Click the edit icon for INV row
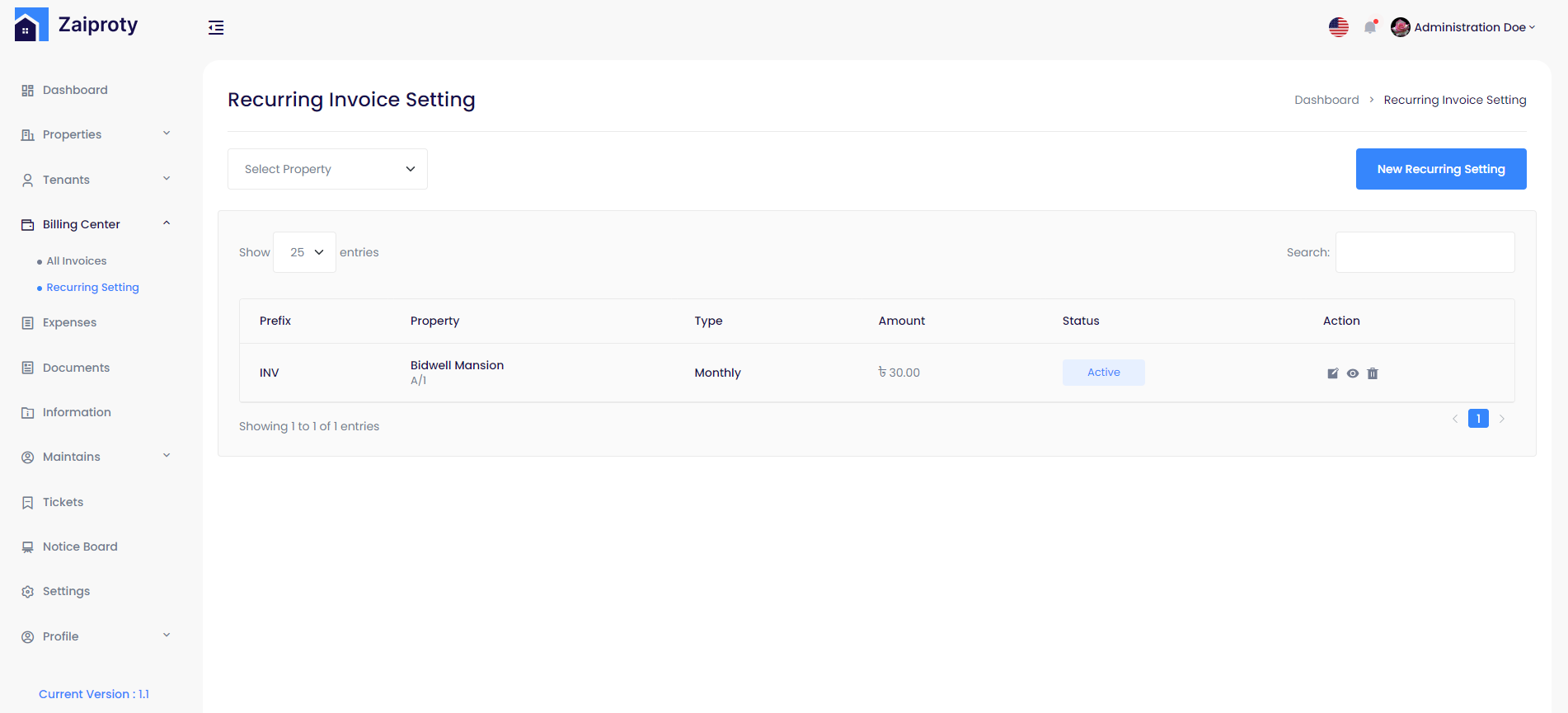Screen dimensions: 1568x713 pyautogui.click(x=1332, y=373)
